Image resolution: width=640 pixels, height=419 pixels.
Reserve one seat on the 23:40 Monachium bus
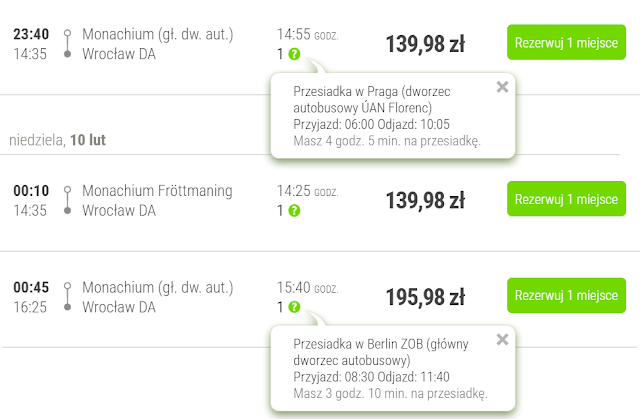pos(566,44)
